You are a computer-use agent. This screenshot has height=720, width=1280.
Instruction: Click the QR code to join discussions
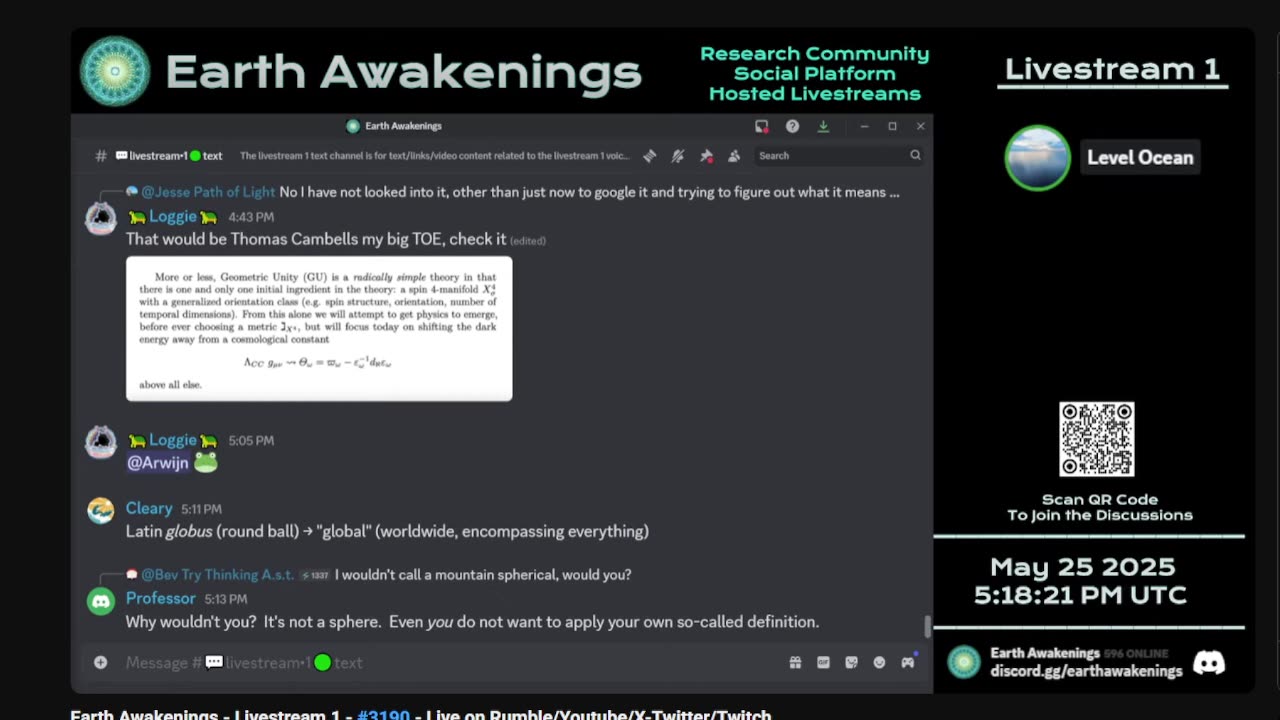tap(1097, 439)
